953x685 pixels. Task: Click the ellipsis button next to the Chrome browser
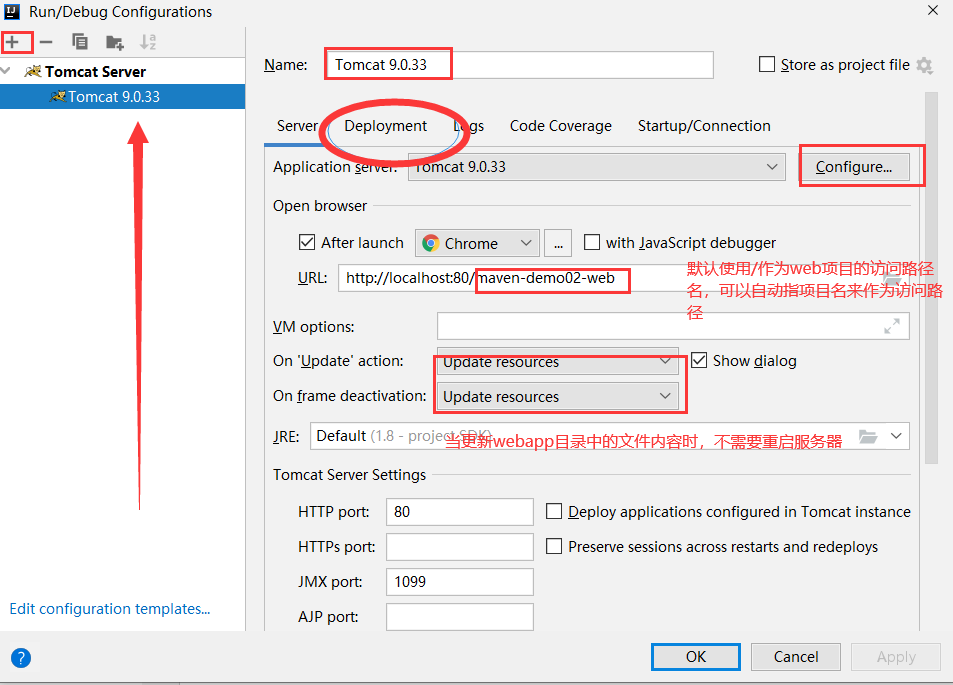click(x=558, y=243)
